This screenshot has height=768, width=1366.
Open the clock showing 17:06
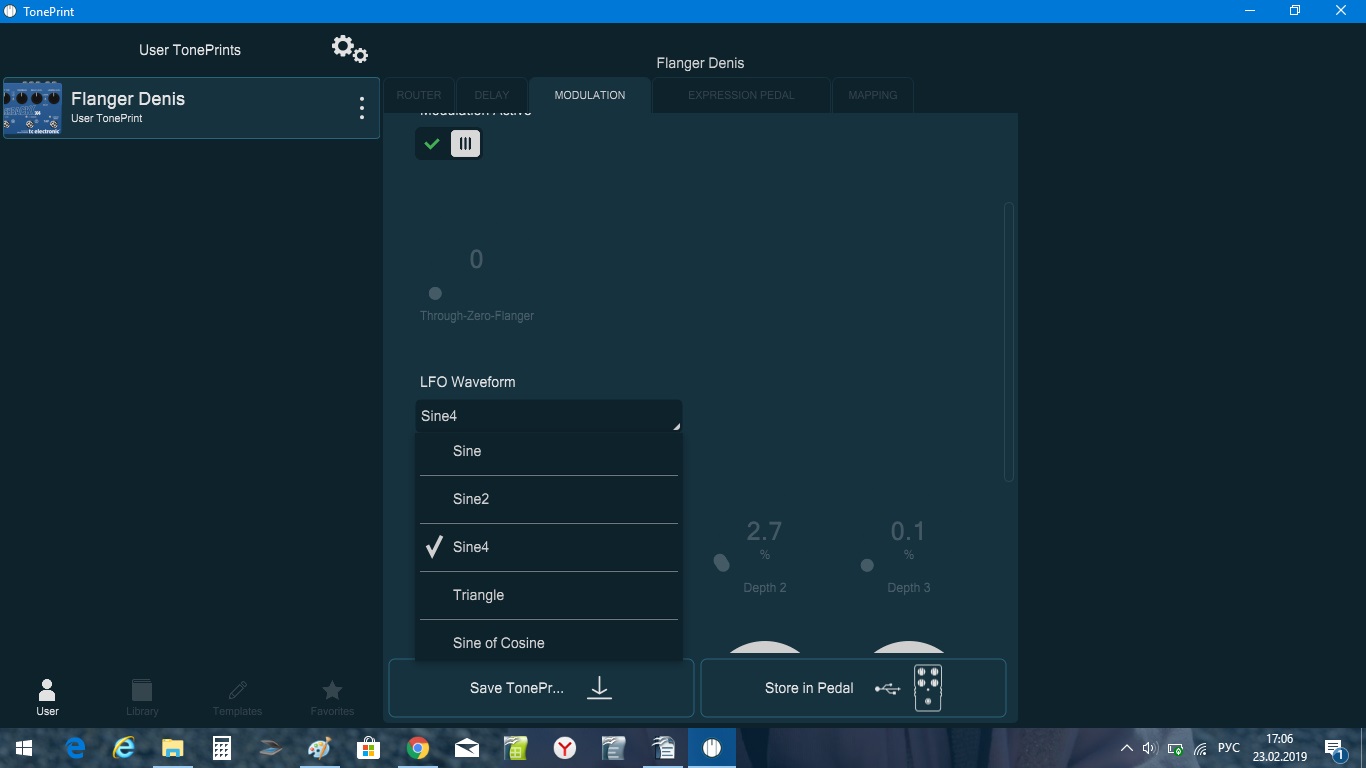pyautogui.click(x=1280, y=748)
